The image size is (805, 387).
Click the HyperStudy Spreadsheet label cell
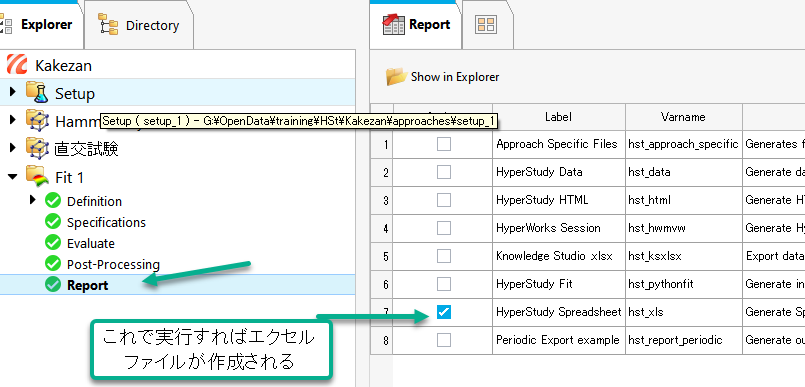coord(559,312)
